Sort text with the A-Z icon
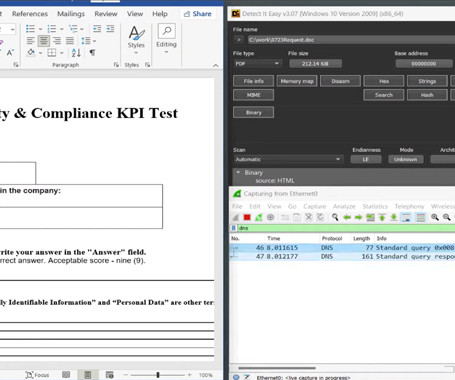 click(76, 52)
